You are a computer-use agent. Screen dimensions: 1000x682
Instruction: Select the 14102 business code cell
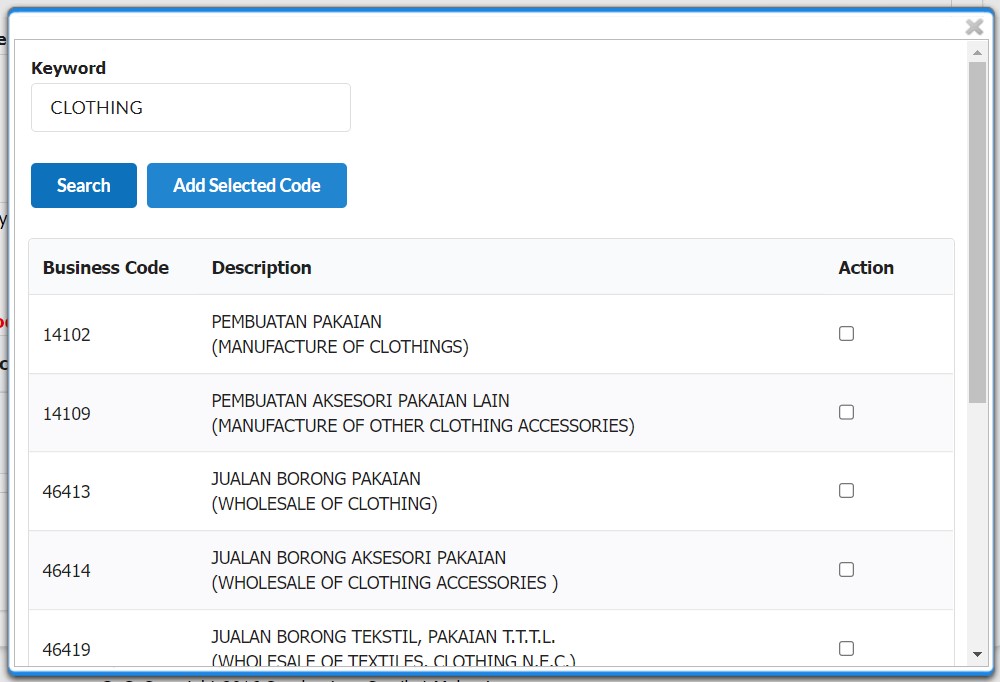click(67, 335)
